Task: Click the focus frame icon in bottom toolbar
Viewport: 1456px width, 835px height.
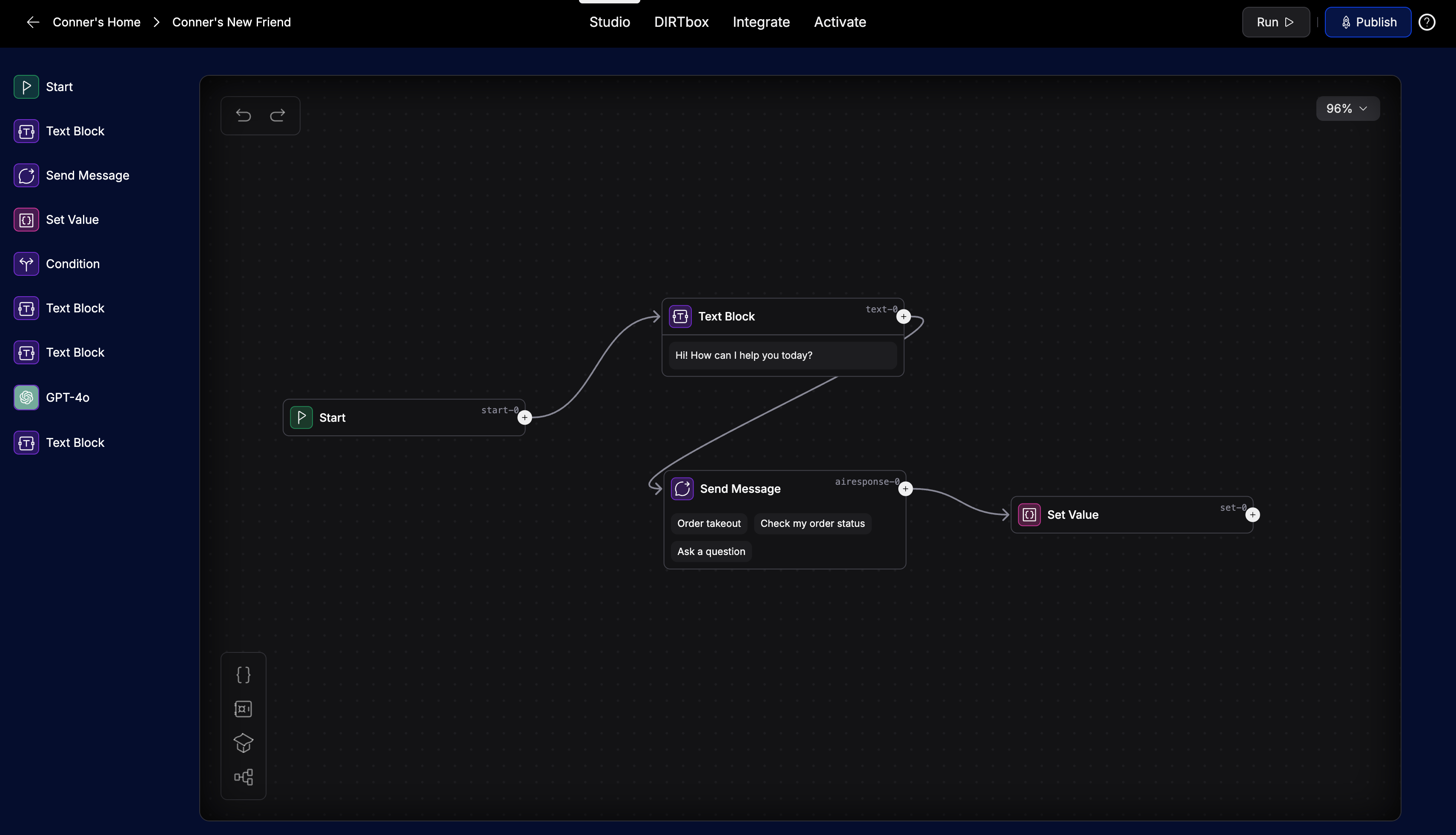Action: tap(243, 709)
